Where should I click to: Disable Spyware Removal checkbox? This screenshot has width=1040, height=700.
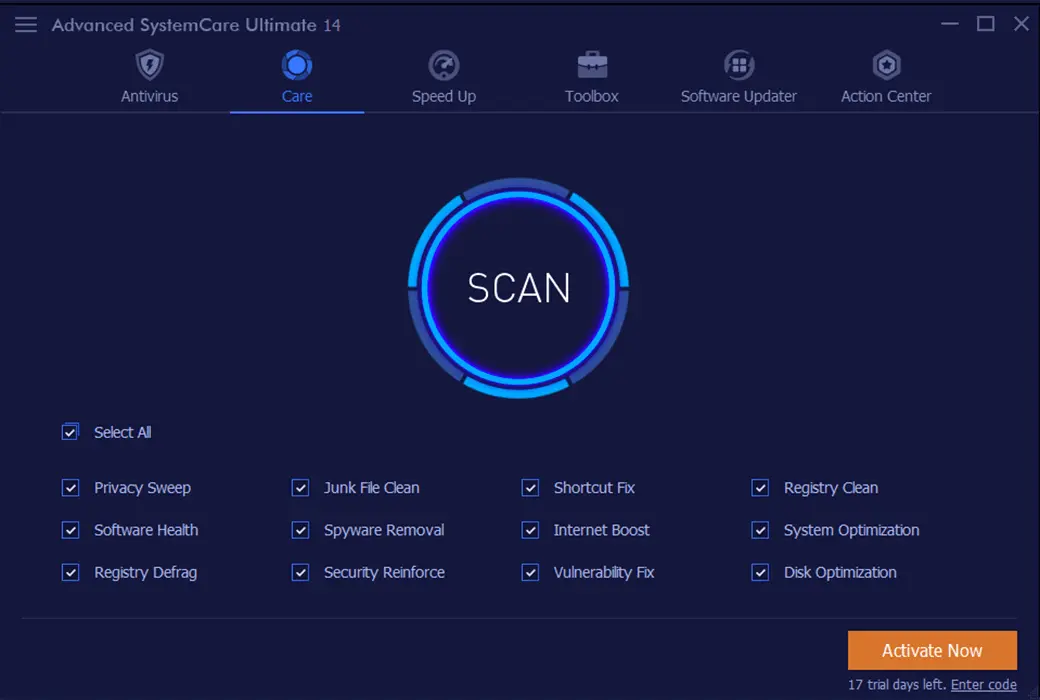coord(300,530)
